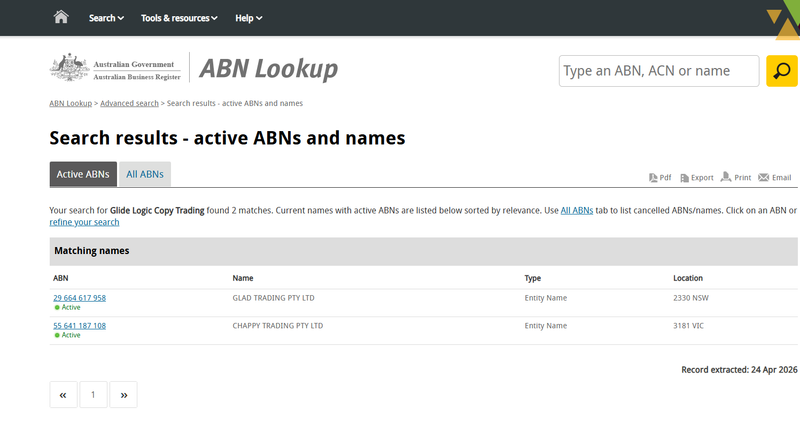This screenshot has height=430, width=800.
Task: Click the Type column header
Action: (533, 278)
